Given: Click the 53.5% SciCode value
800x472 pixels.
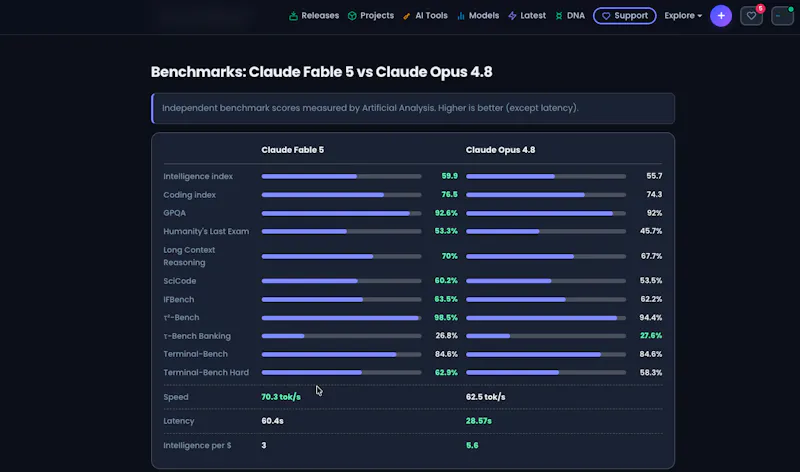Looking at the screenshot, I should pos(651,281).
